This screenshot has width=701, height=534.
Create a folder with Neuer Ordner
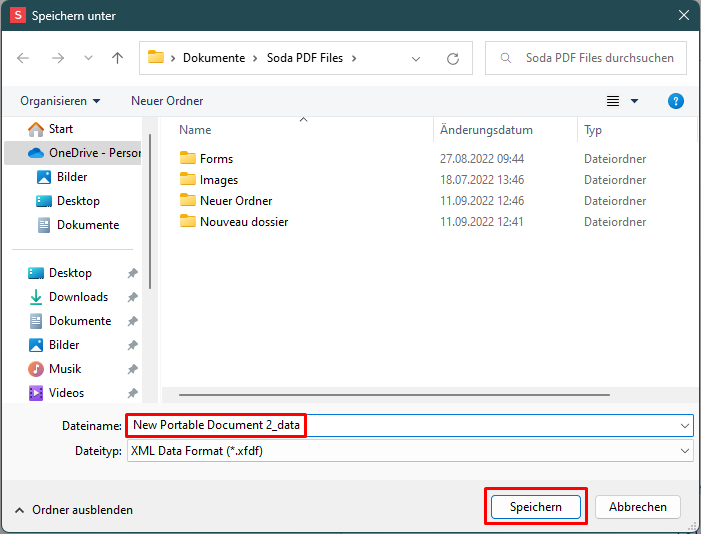tap(167, 101)
